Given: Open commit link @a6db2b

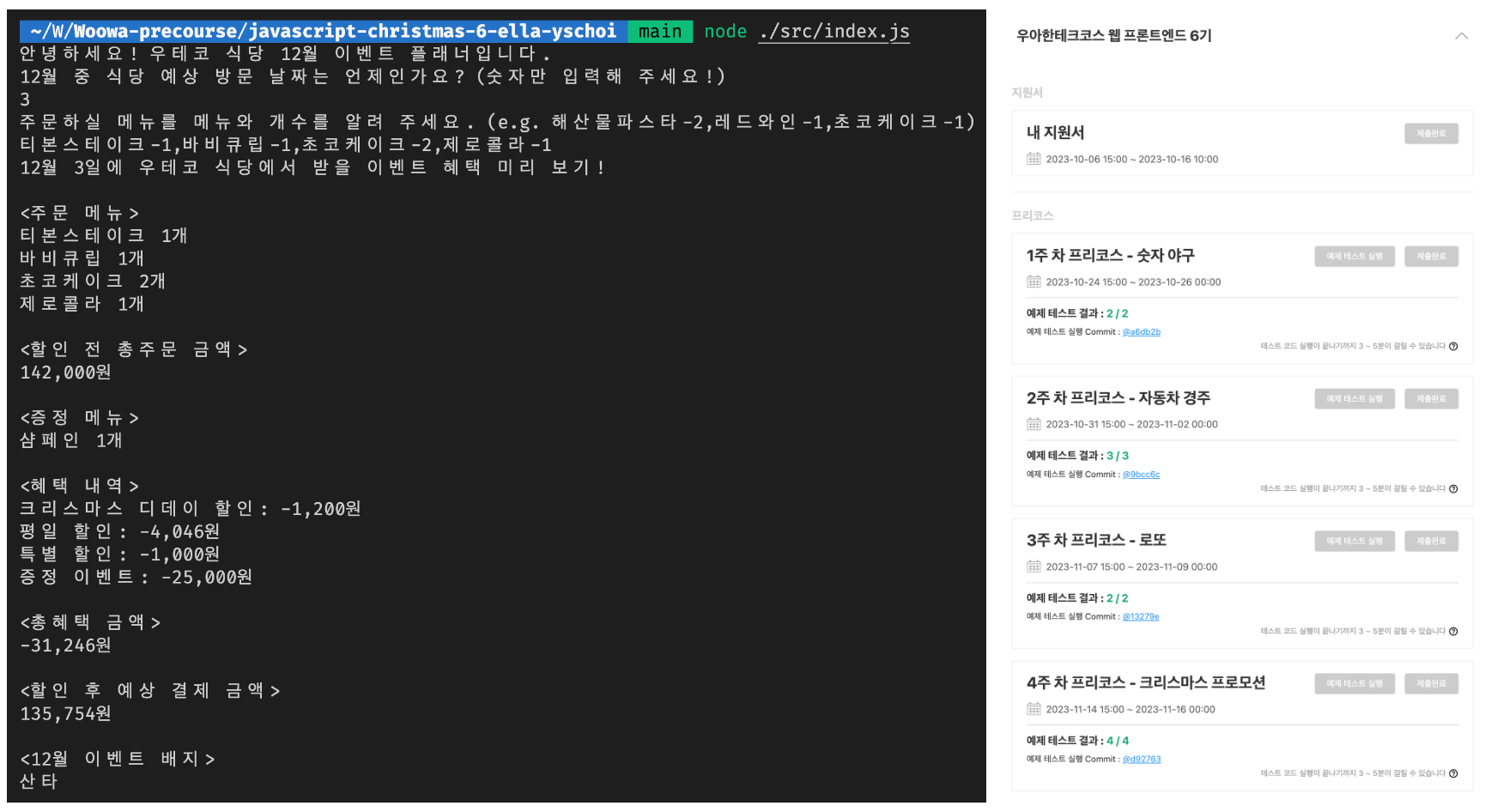Looking at the screenshot, I should (1142, 332).
